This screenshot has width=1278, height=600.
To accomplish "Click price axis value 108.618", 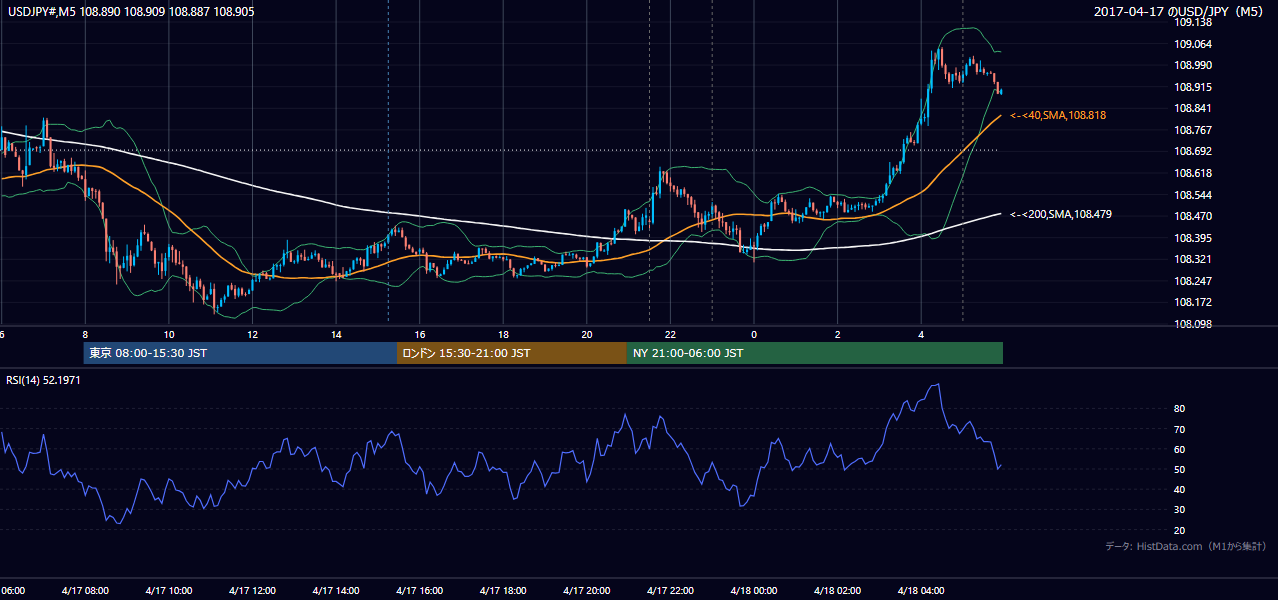I will pyautogui.click(x=1192, y=173).
